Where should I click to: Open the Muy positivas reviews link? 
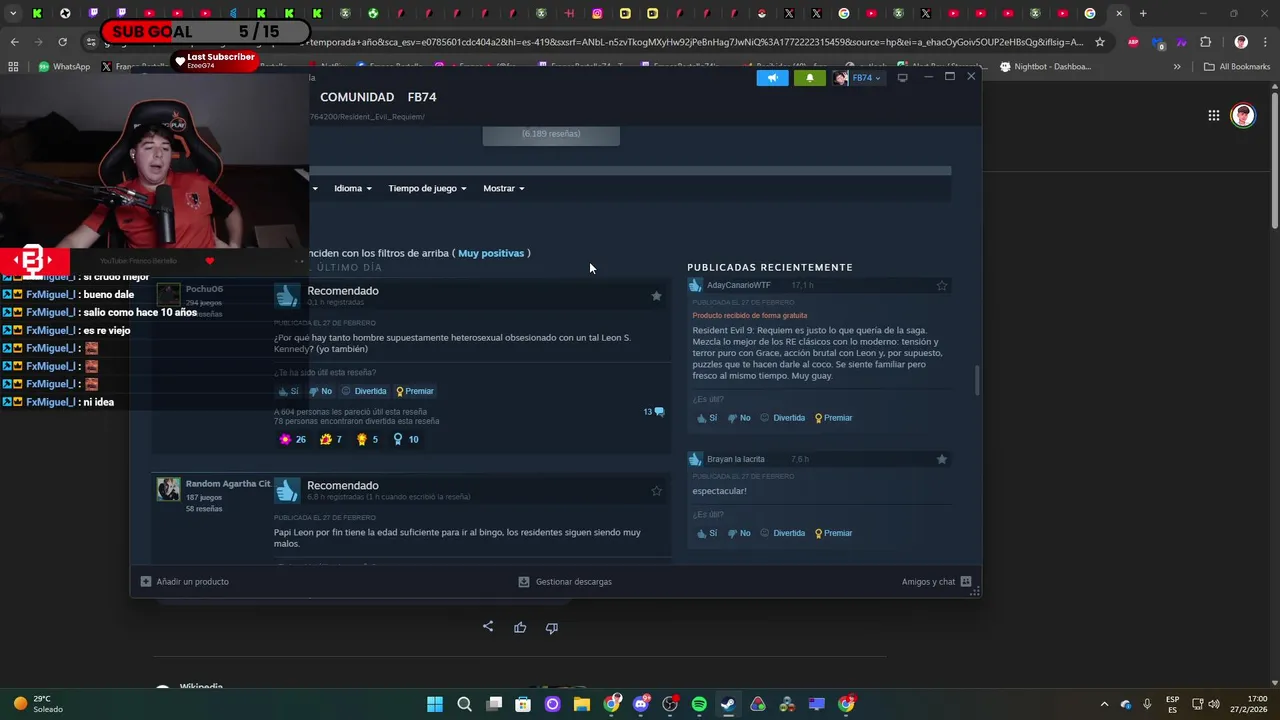pos(491,253)
